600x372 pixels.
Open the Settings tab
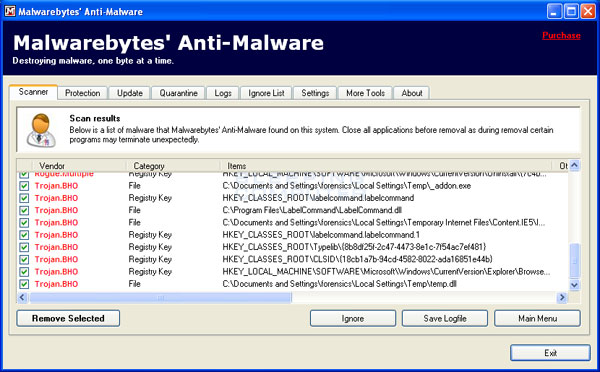[x=315, y=93]
